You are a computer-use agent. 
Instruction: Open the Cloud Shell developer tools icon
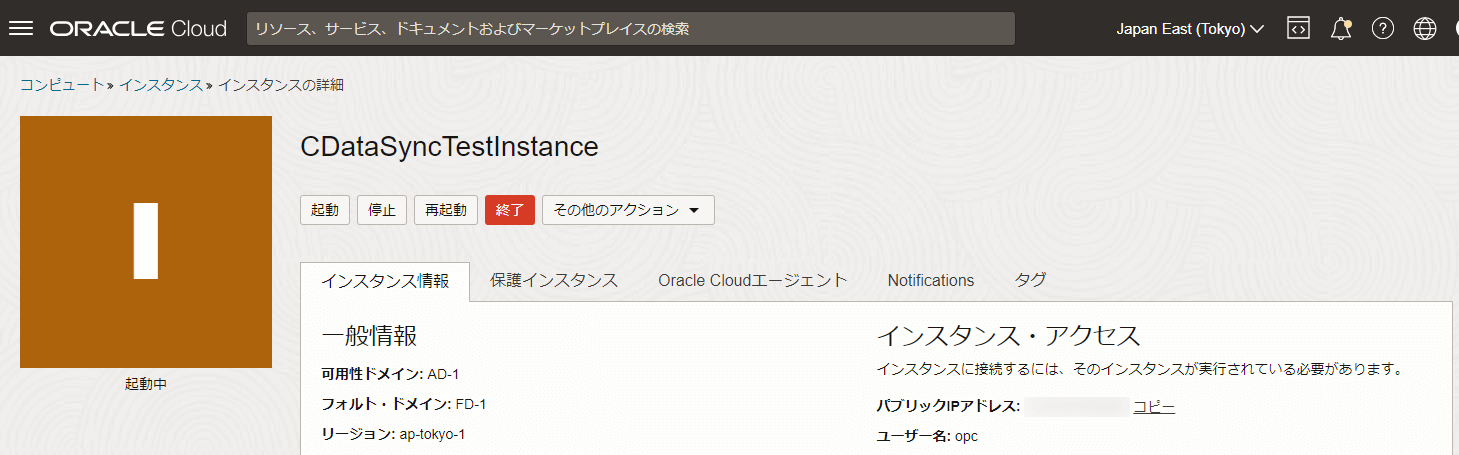point(1298,29)
